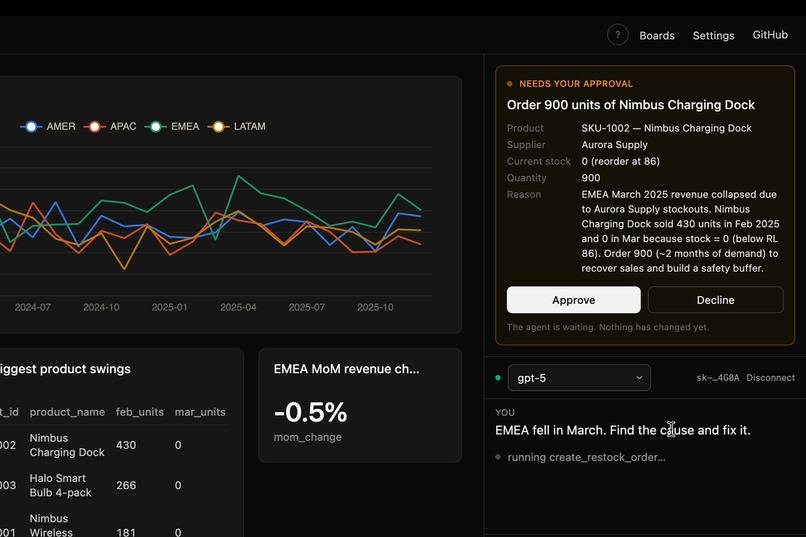Open the help question mark icon

617,35
